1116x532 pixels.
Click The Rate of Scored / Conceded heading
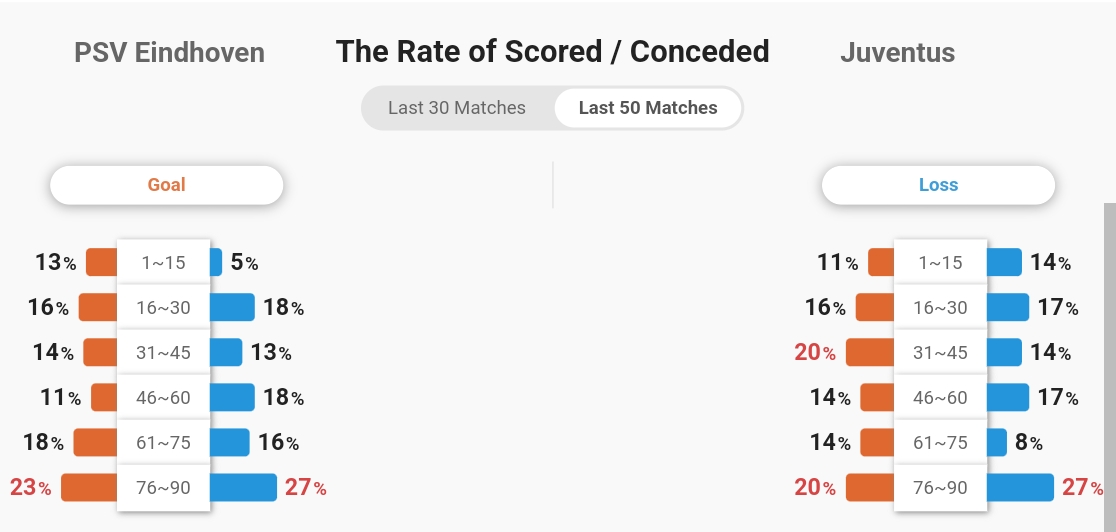(x=552, y=52)
